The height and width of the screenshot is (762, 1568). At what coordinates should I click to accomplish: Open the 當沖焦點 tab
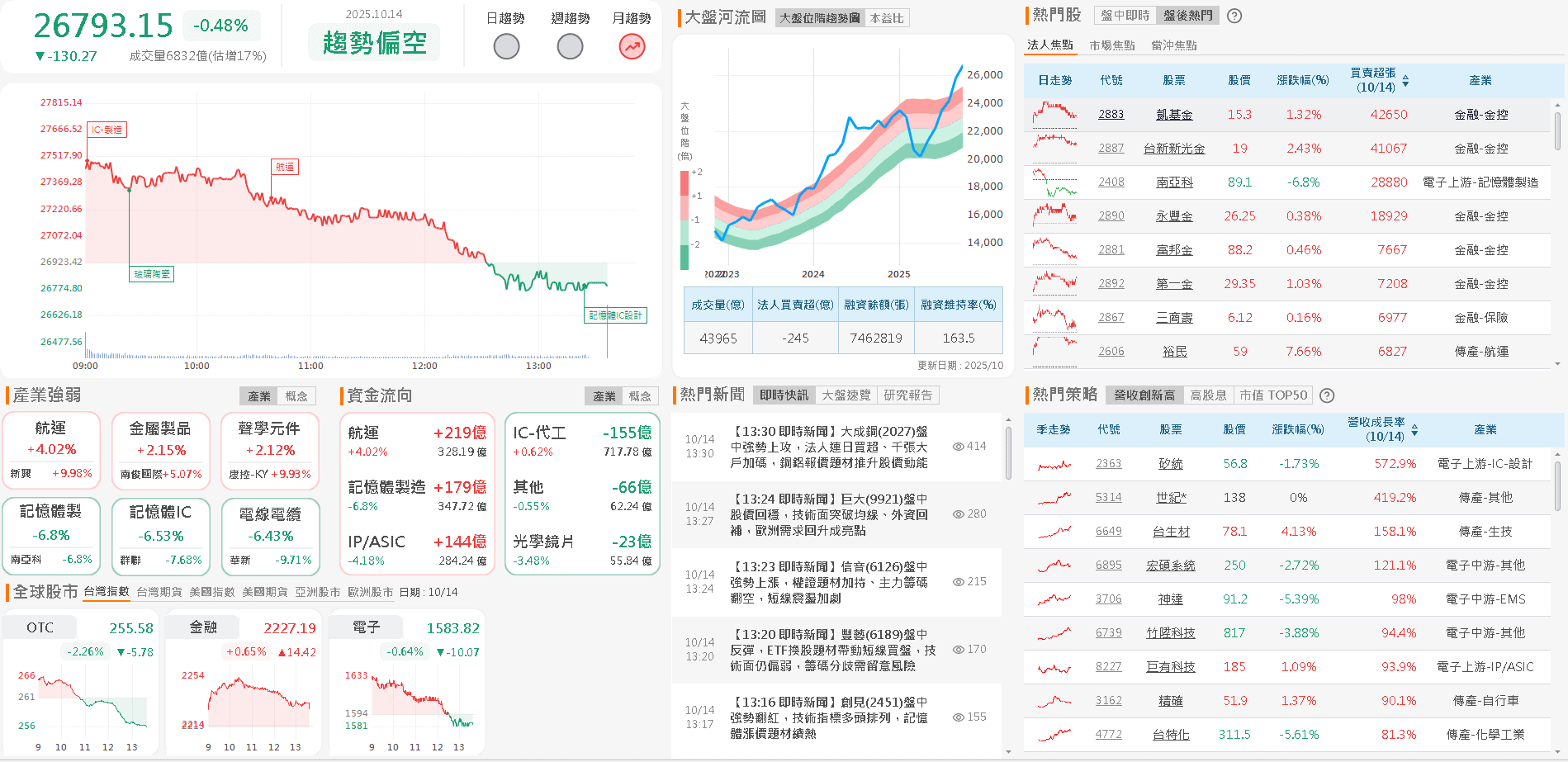pos(1174,45)
